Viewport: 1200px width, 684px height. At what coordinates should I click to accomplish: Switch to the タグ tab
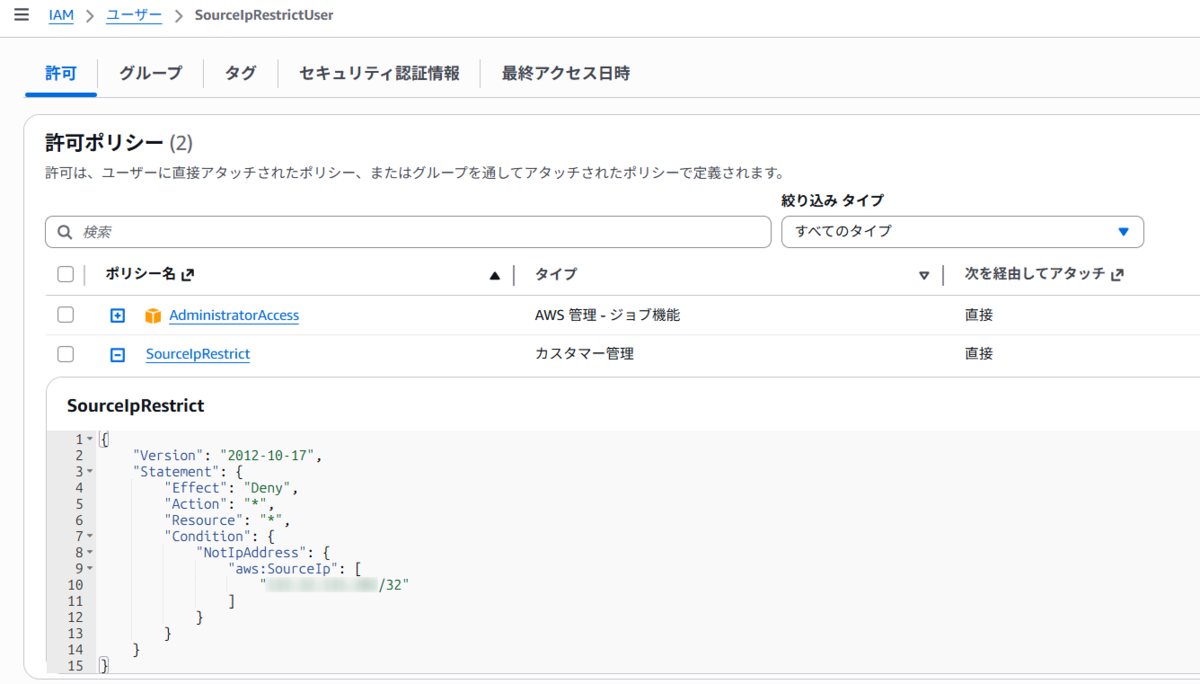click(x=240, y=73)
